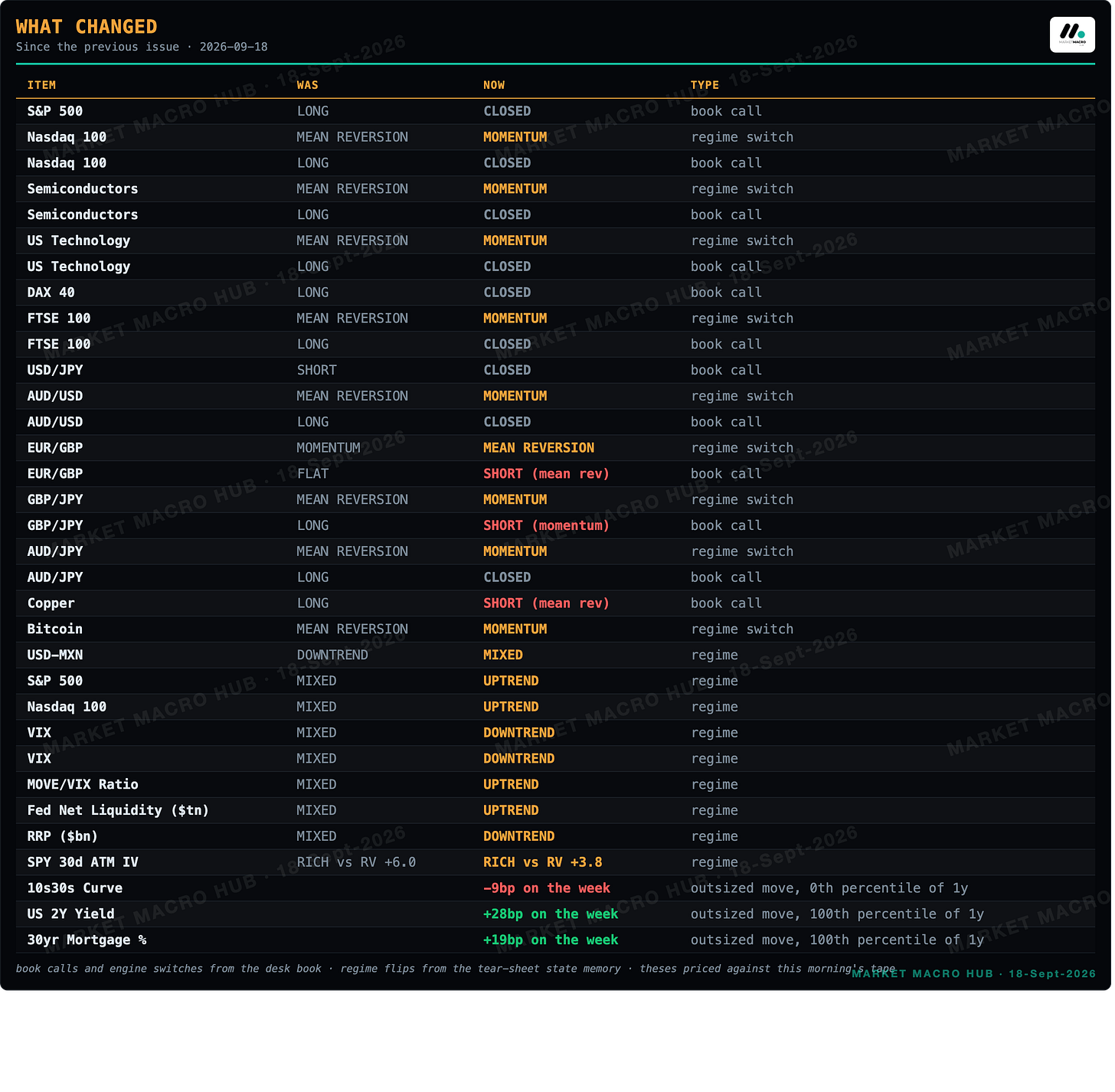
Task: Click MOMENTUM in the Bitcoin row
Action: 515,629
